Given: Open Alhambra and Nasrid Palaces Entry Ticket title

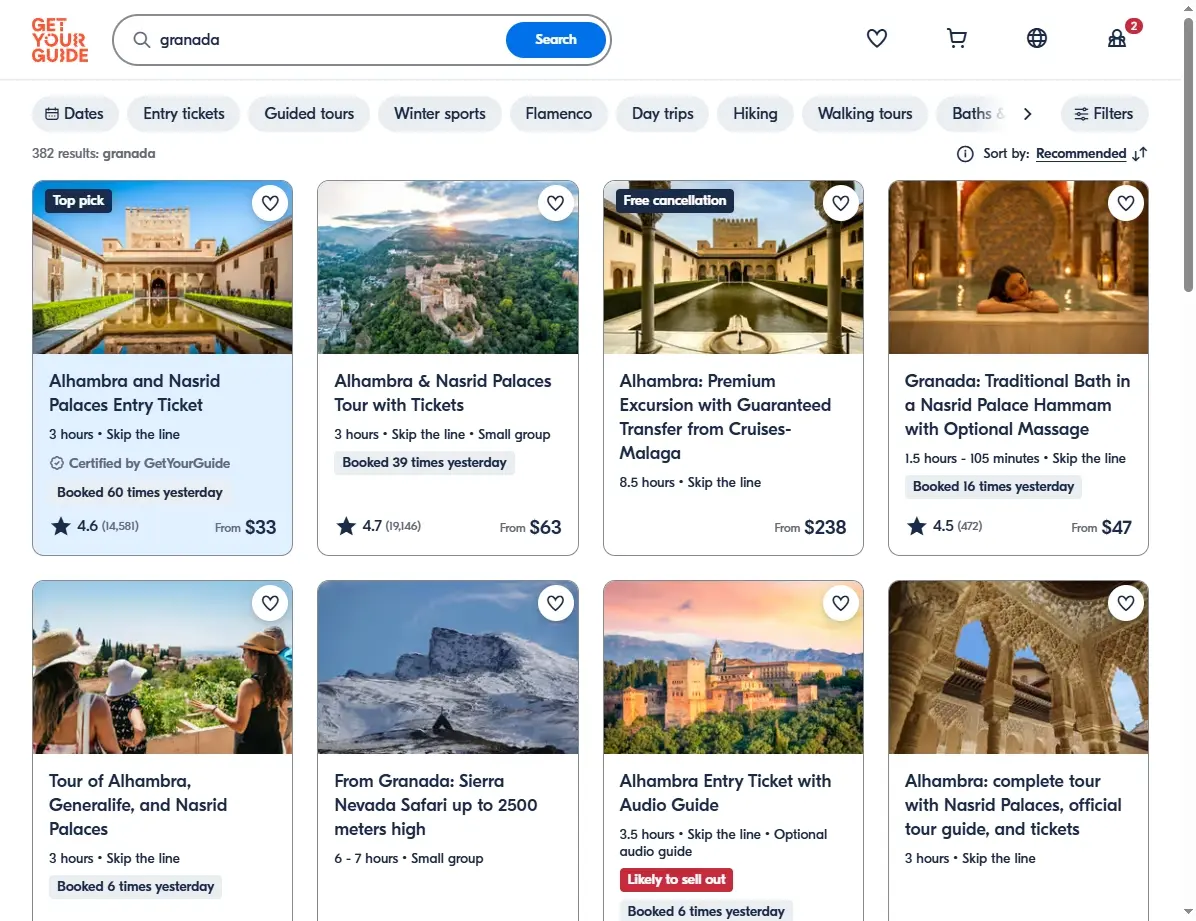Looking at the screenshot, I should pyautogui.click(x=134, y=393).
